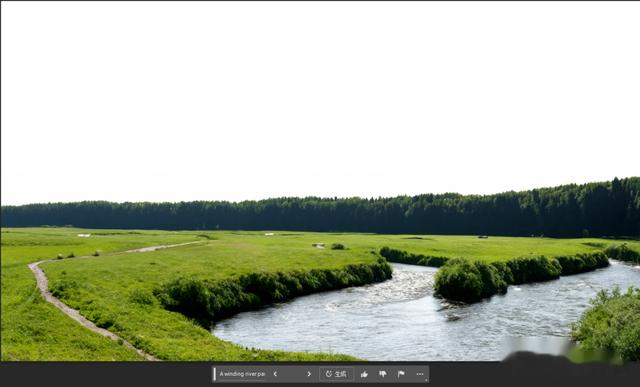Click the thumbs down icon on taskbar
The height and width of the screenshot is (387, 640).
[x=382, y=374]
